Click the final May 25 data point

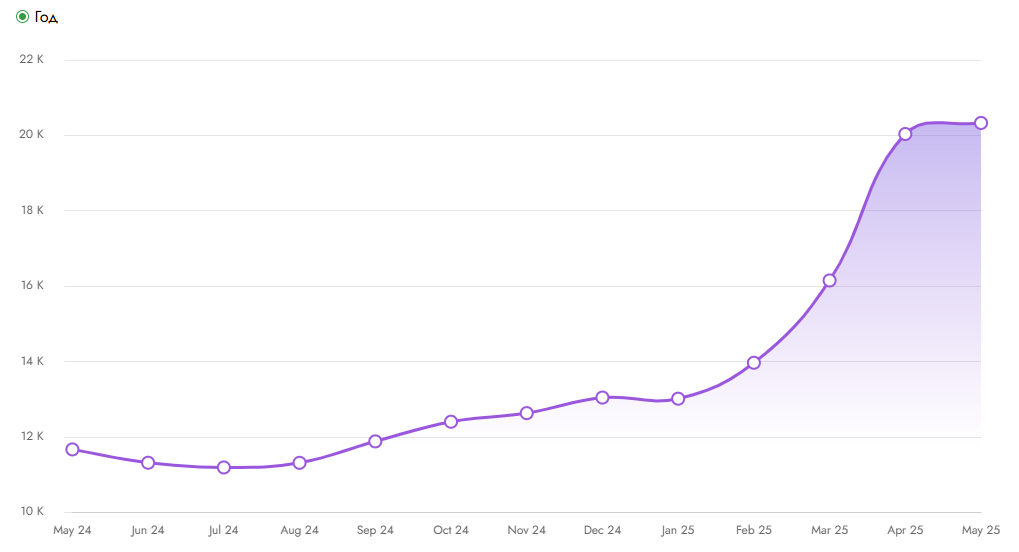click(x=981, y=123)
